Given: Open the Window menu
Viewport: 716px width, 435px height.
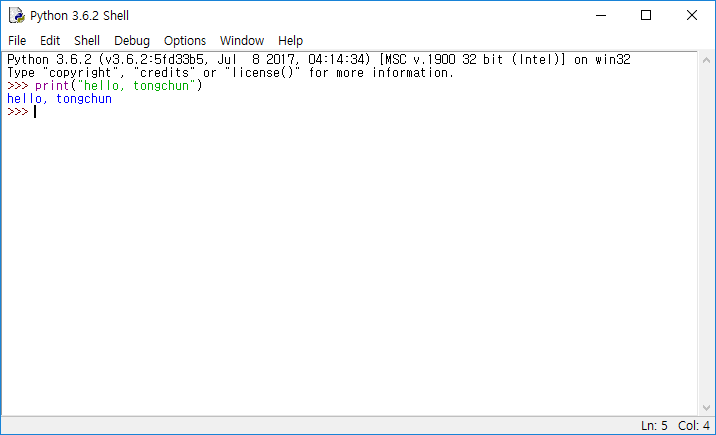Looking at the screenshot, I should click(x=242, y=41).
